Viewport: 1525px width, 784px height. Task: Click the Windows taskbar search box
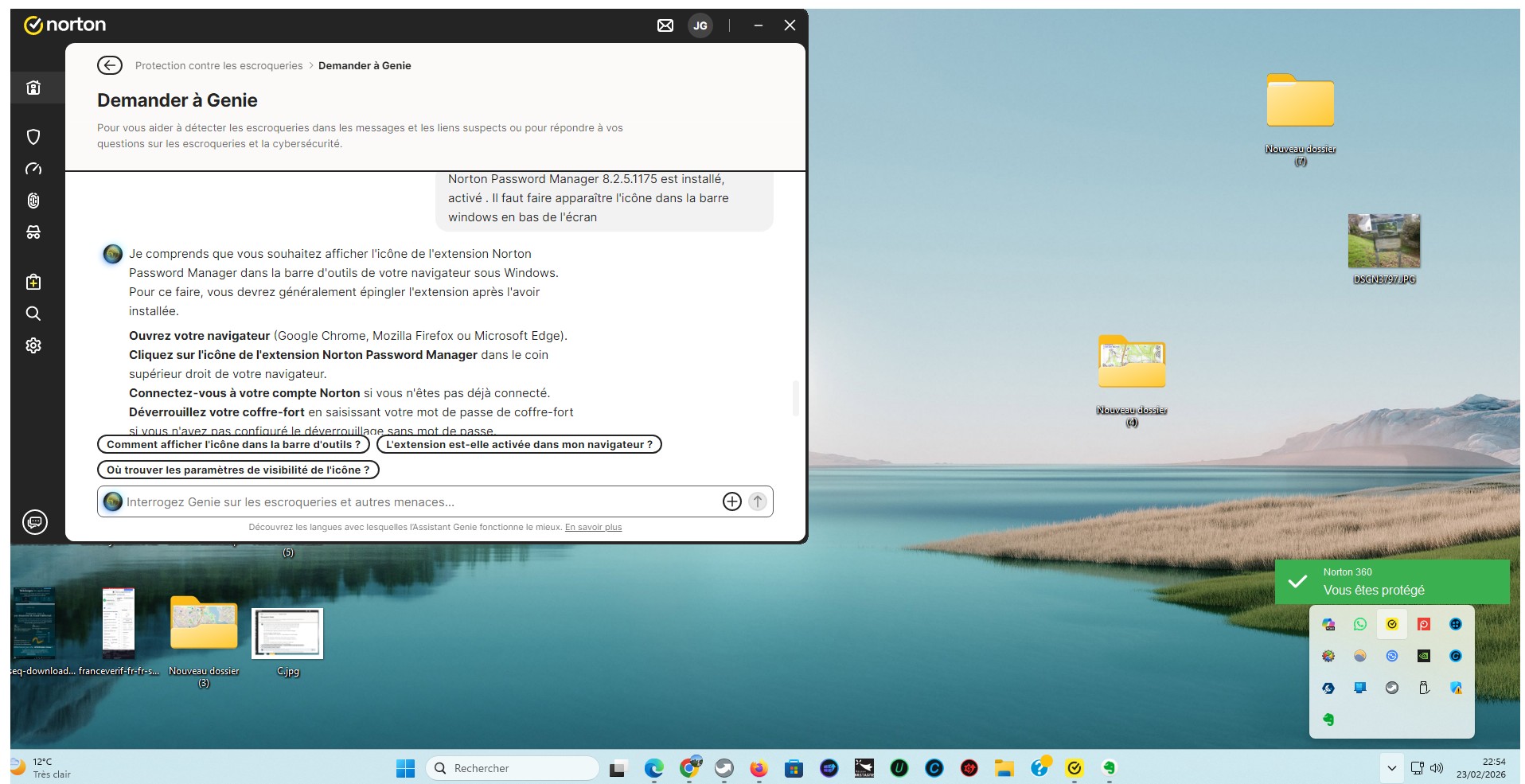pyautogui.click(x=513, y=768)
